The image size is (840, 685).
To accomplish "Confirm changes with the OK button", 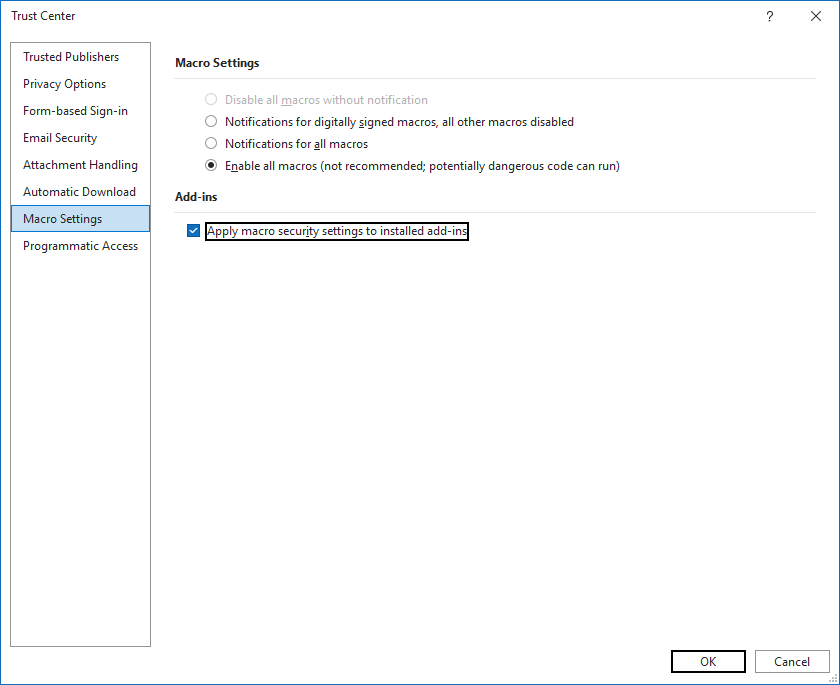I will pos(708,661).
